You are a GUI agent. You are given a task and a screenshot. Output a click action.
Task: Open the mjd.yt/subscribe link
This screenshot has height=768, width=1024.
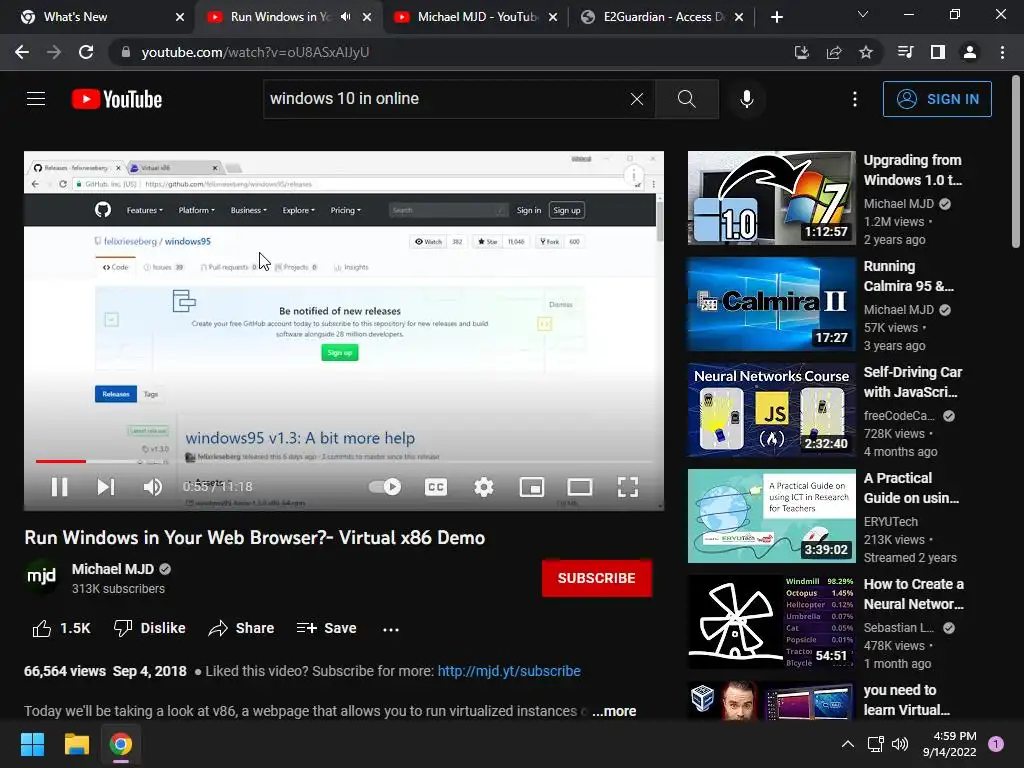pyautogui.click(x=509, y=671)
